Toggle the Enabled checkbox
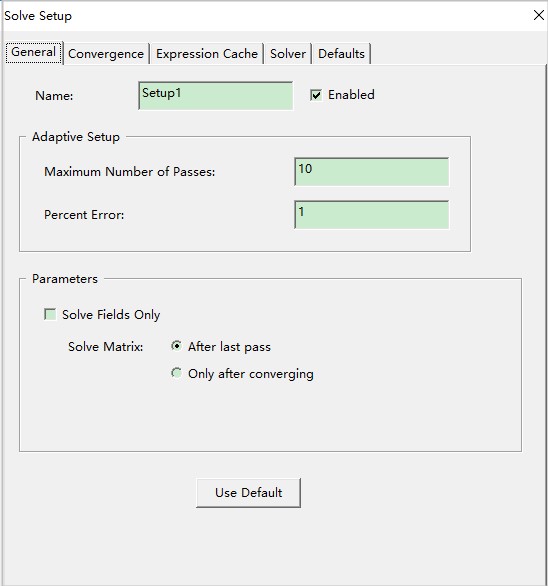The width and height of the screenshot is (548, 586). click(316, 95)
